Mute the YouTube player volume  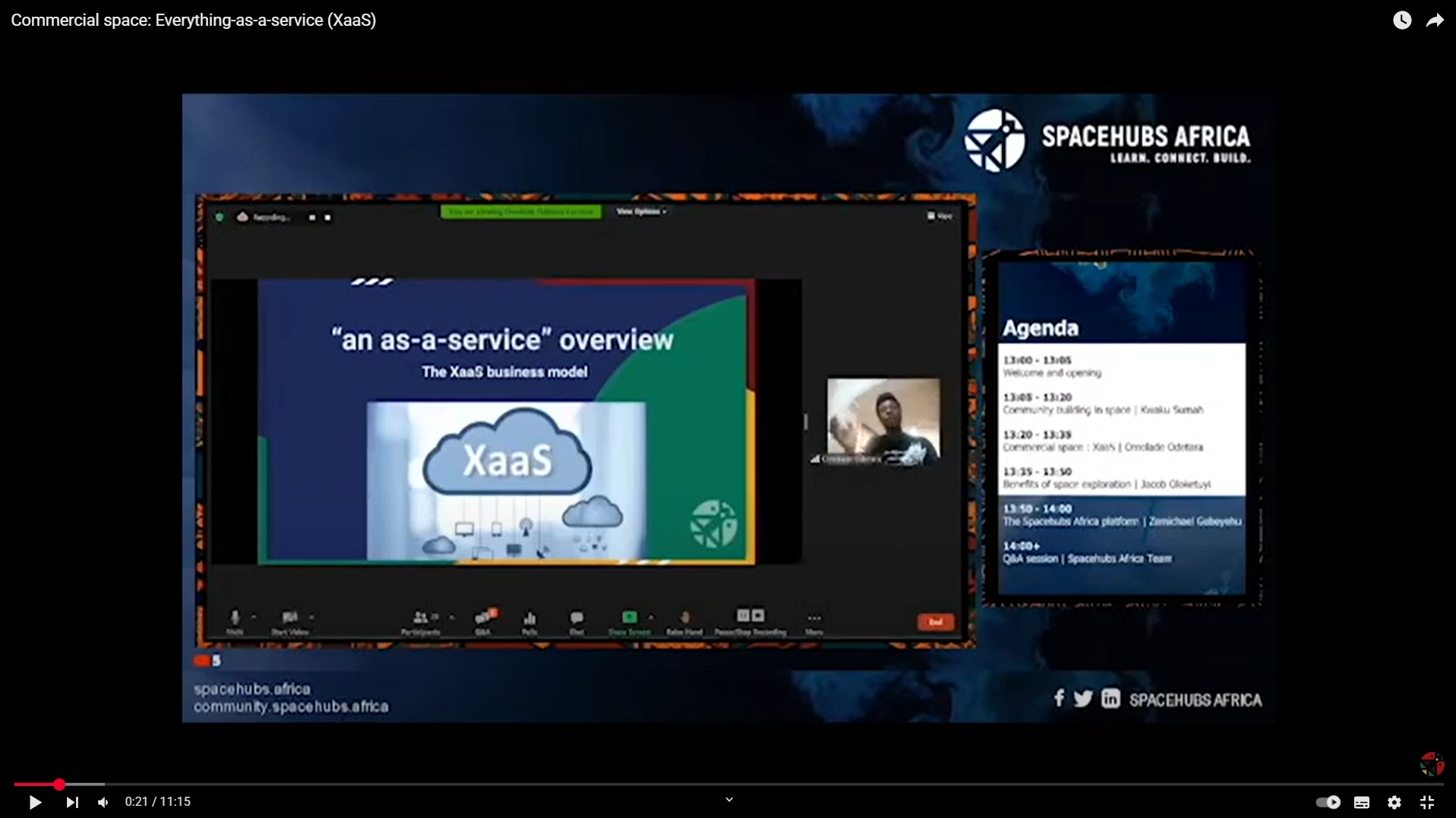click(x=103, y=802)
